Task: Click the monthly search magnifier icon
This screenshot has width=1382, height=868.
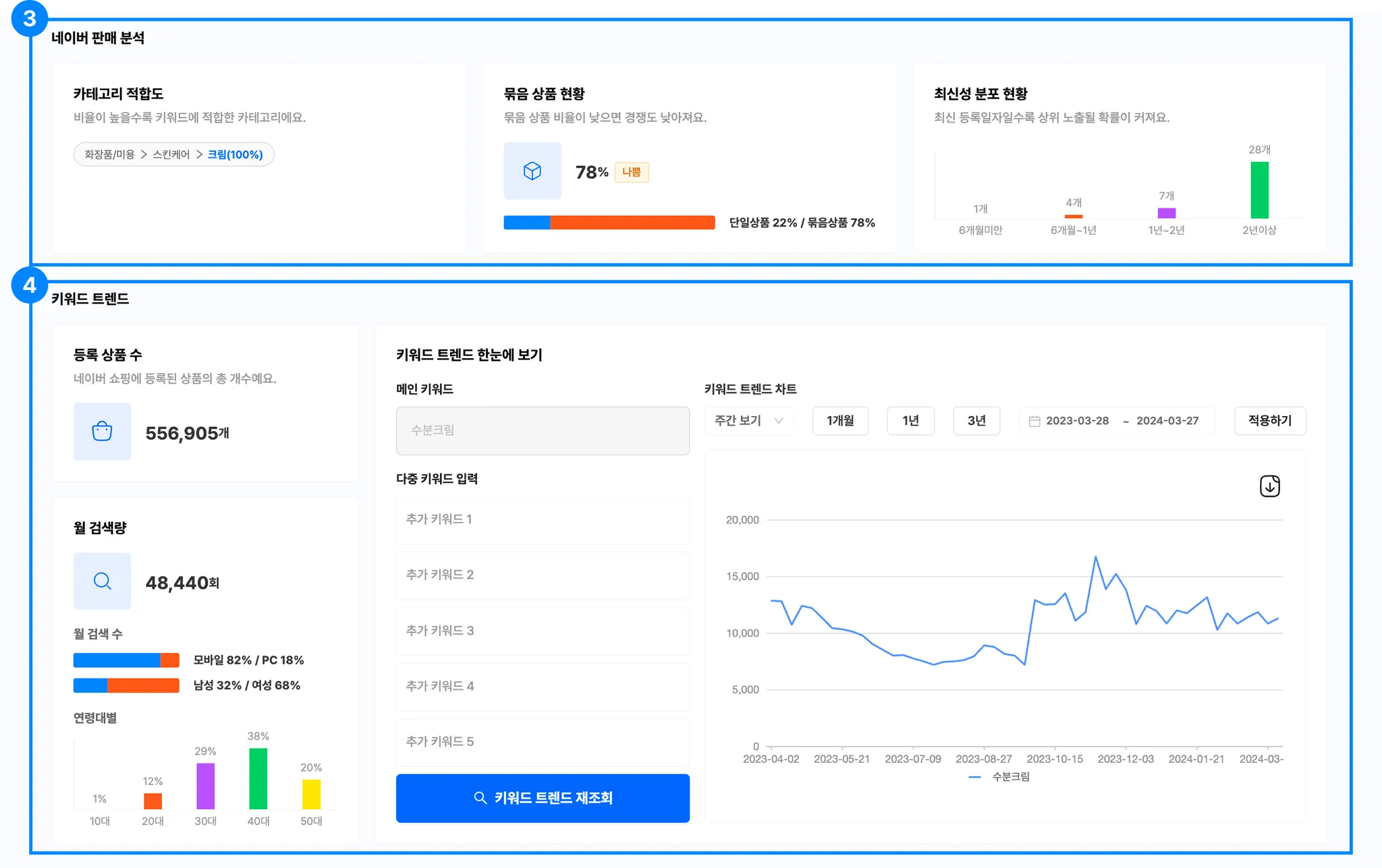Action: (x=102, y=581)
